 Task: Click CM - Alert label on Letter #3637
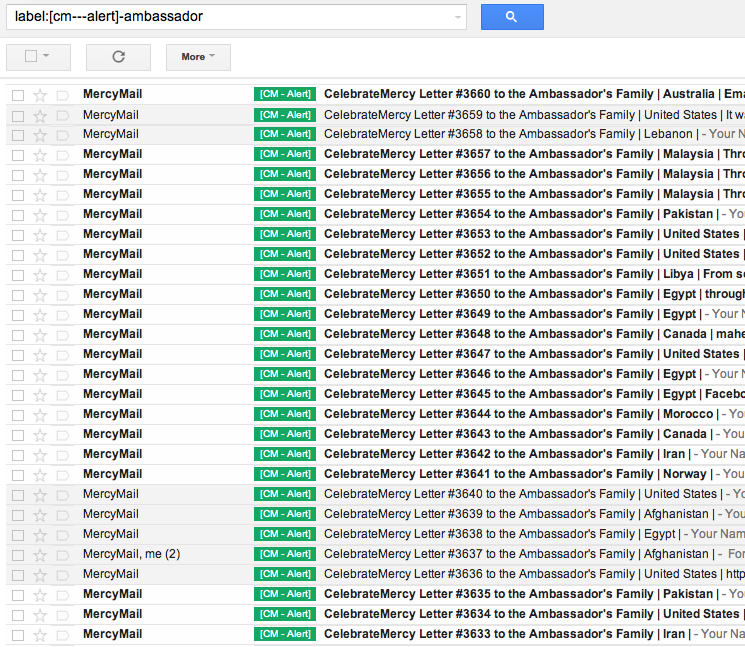(285, 554)
